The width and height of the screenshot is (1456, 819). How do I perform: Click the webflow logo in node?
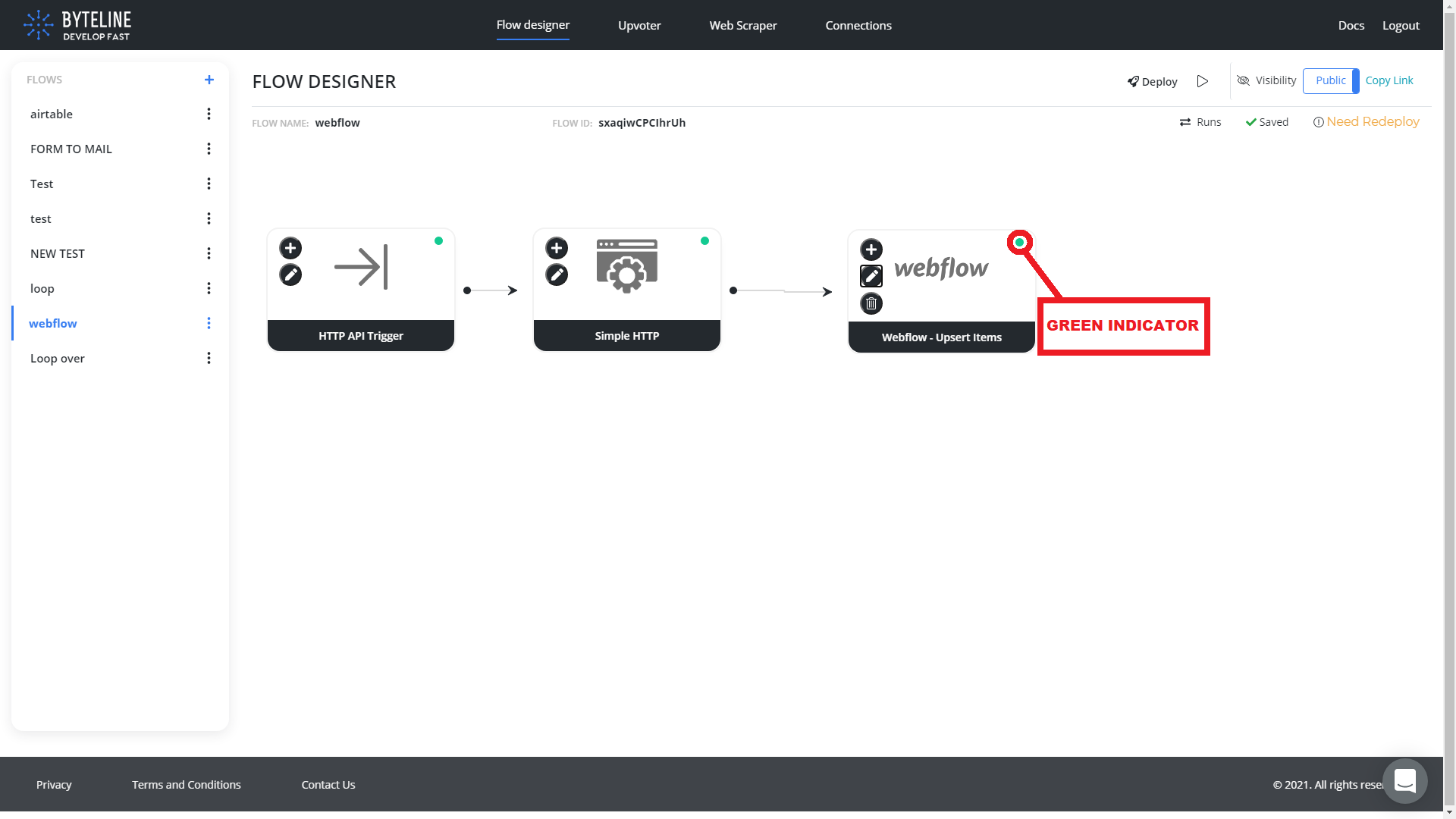[941, 268]
